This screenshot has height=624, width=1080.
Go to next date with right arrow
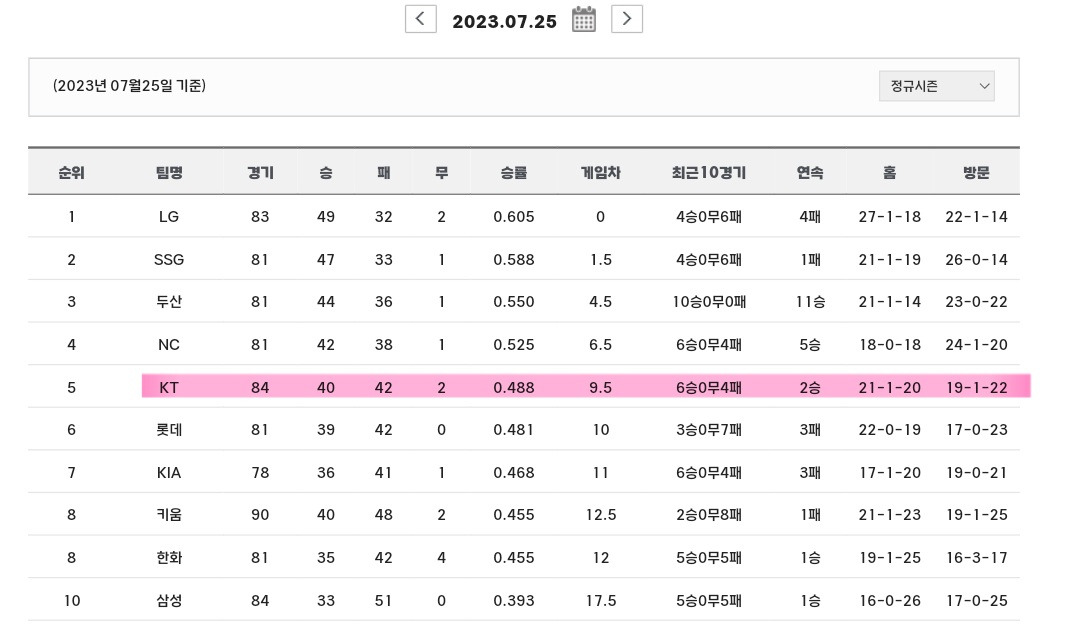pyautogui.click(x=627, y=19)
